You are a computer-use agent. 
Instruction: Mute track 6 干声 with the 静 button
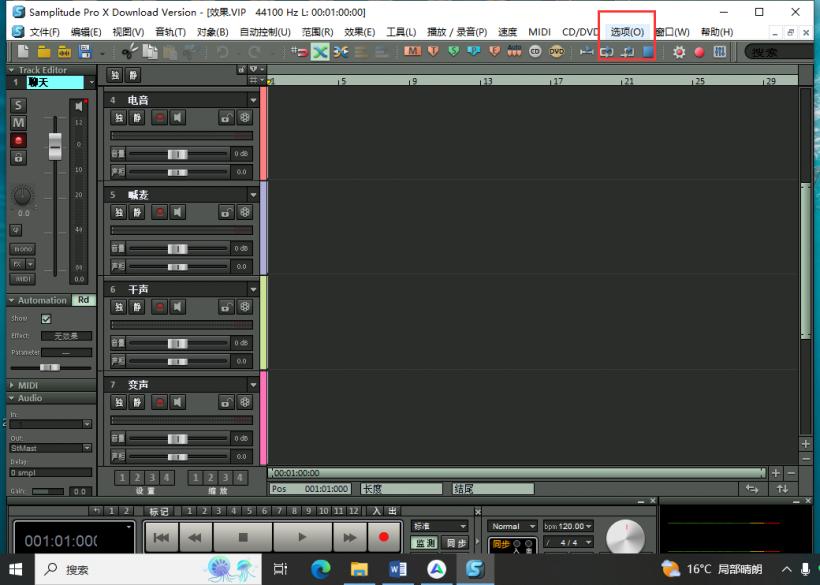(x=138, y=307)
